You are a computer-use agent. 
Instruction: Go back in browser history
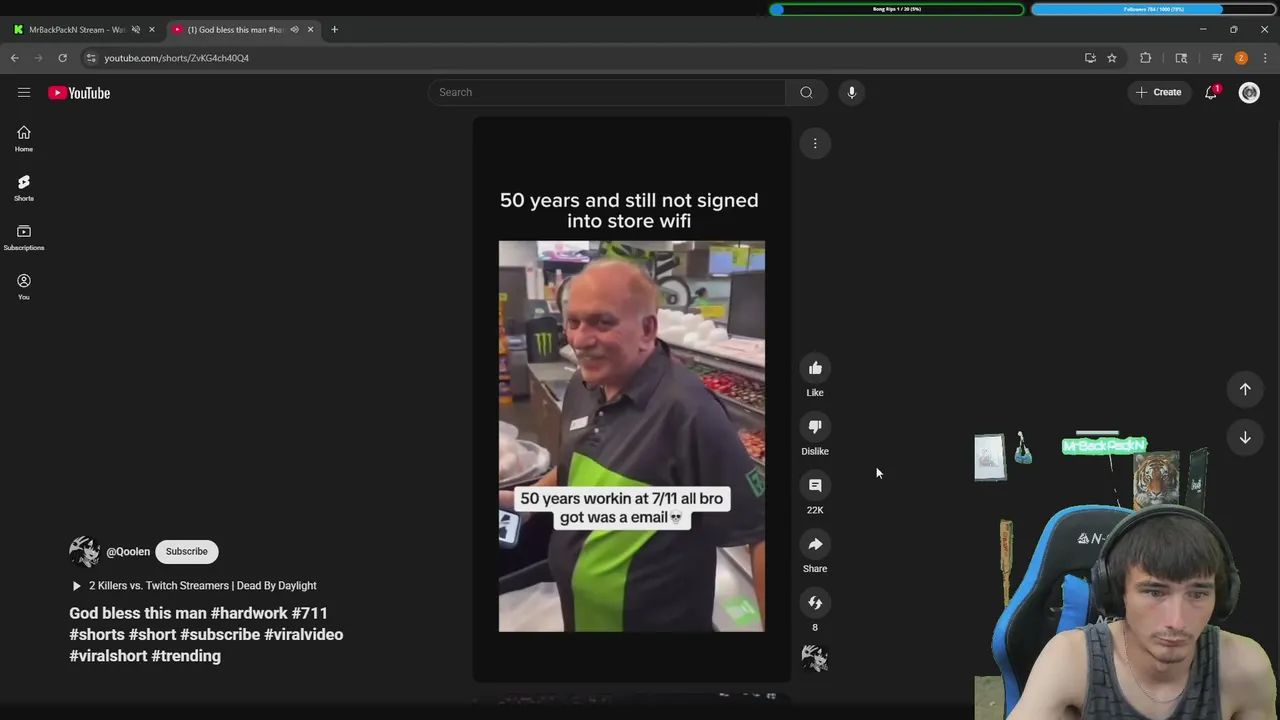point(15,58)
